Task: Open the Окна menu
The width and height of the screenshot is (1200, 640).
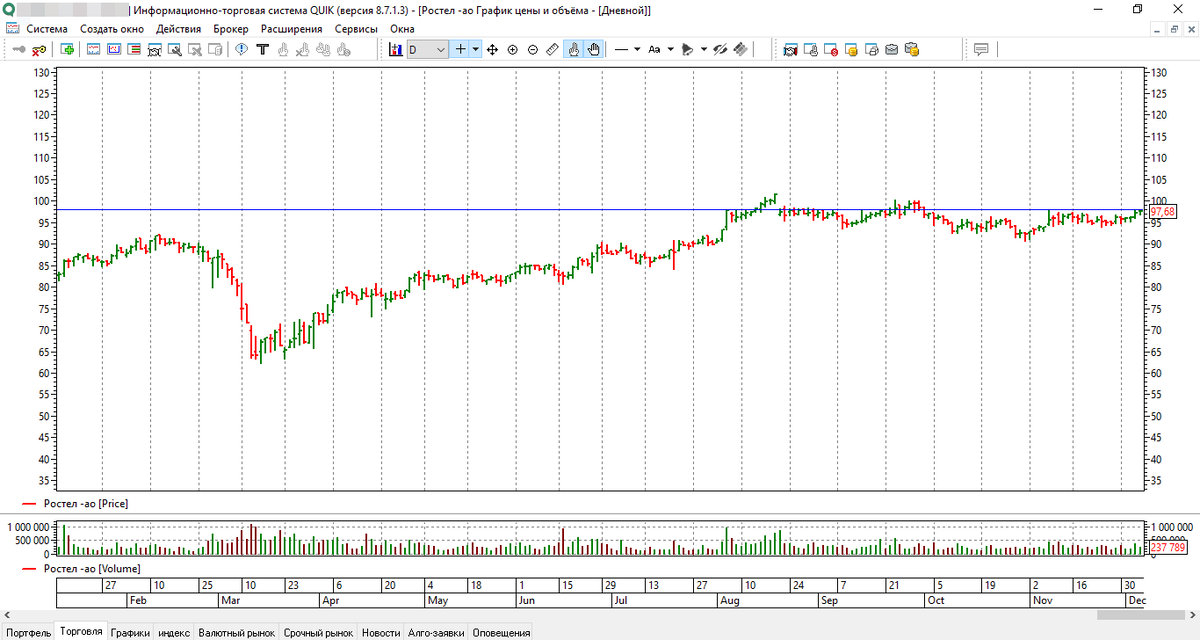Action: point(402,29)
